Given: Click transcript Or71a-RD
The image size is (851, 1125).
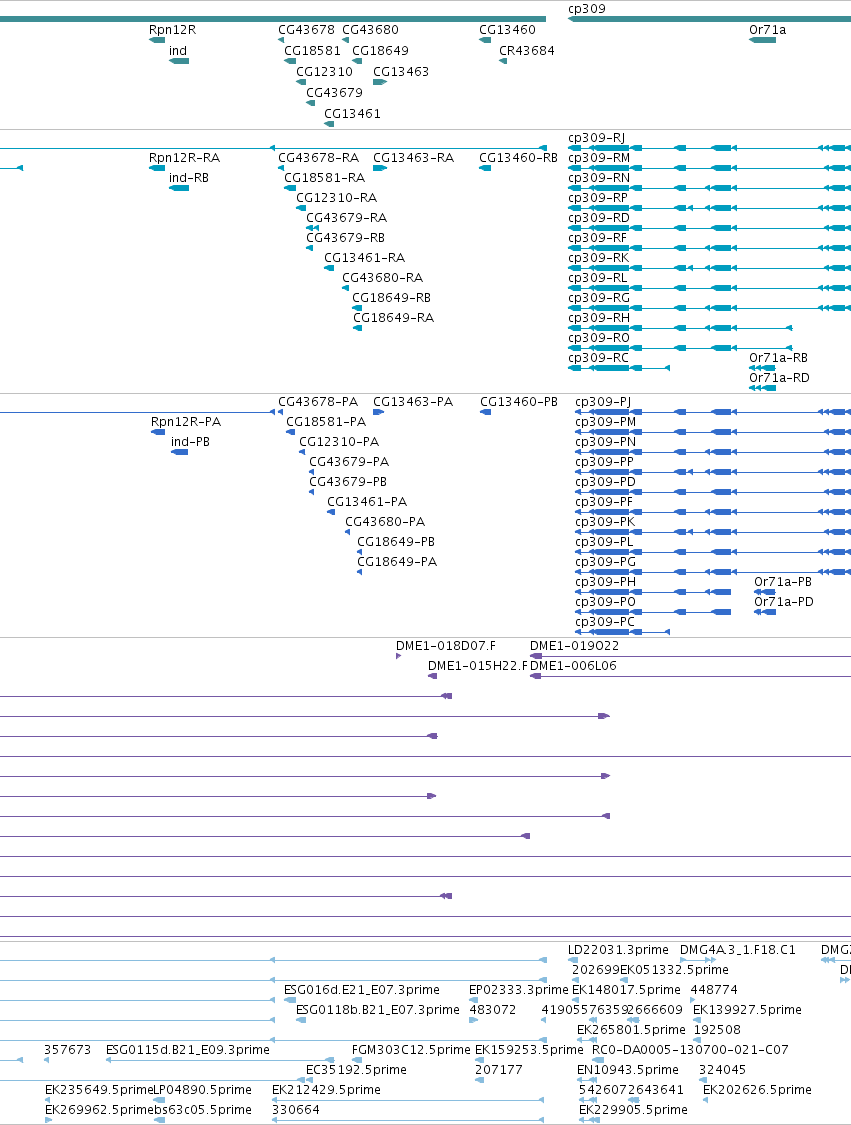Looking at the screenshot, I should tap(779, 378).
